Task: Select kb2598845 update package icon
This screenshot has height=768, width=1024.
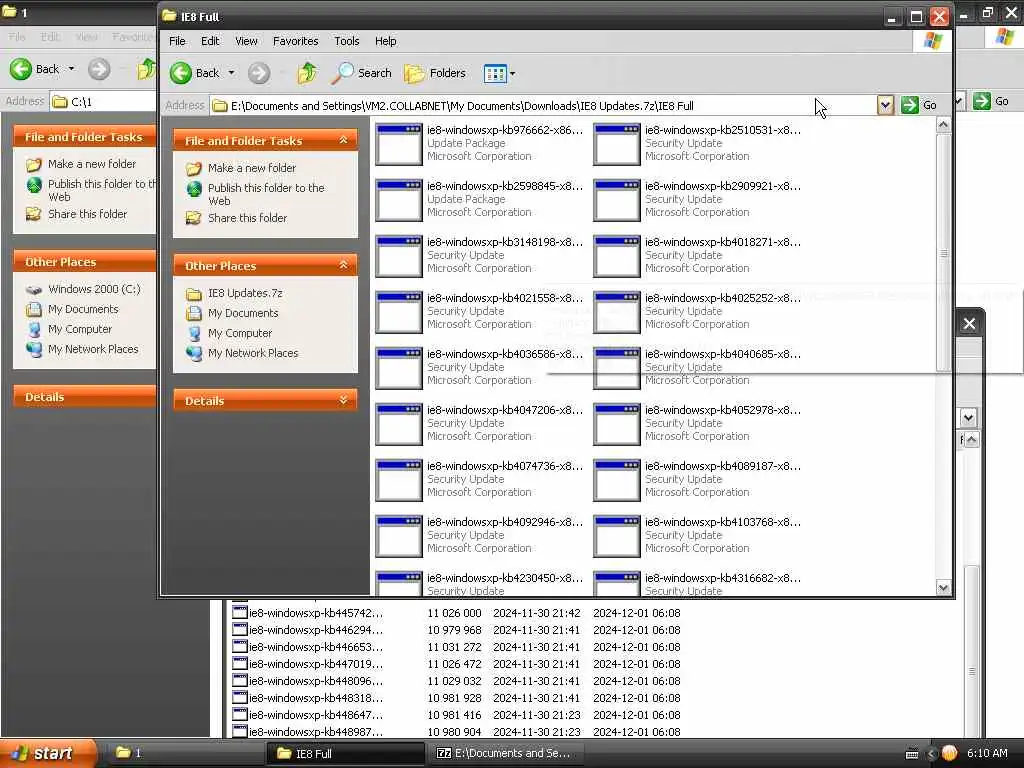Action: (399, 200)
